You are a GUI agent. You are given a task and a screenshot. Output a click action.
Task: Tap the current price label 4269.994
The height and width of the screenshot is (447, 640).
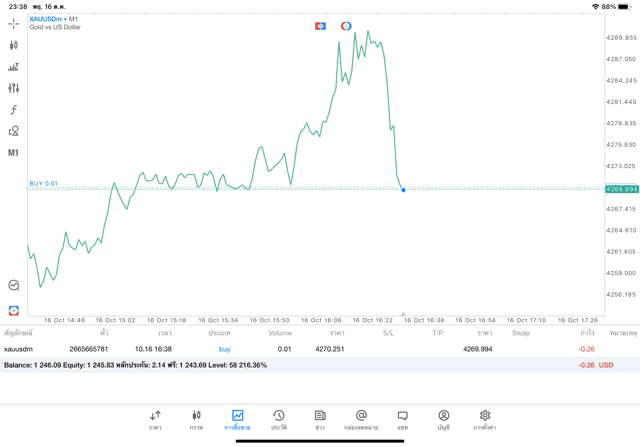pyautogui.click(x=621, y=189)
